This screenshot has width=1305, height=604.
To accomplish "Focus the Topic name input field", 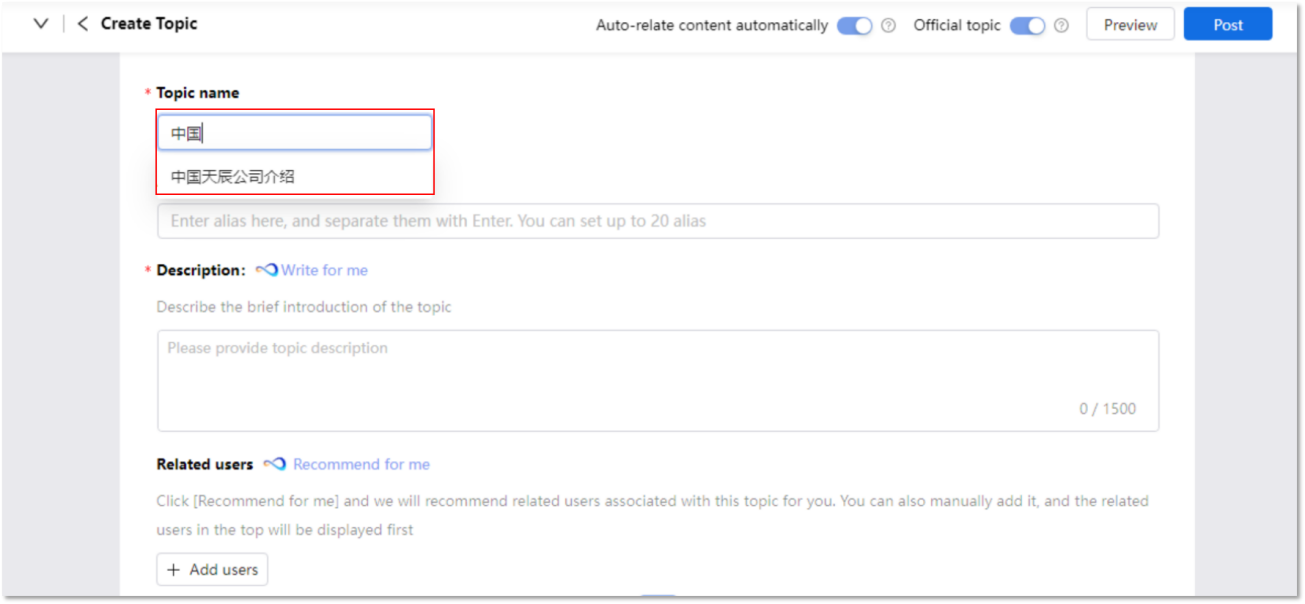I will click(x=295, y=133).
